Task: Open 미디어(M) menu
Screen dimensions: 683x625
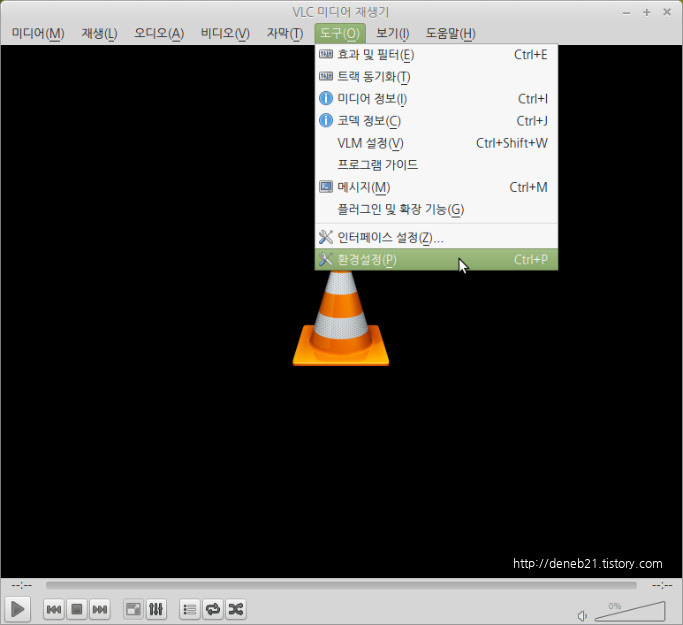Action: 38,33
